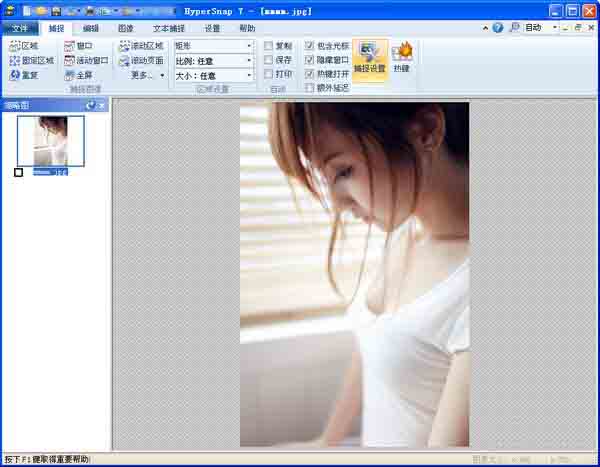Expand the 更多 more captures menu
Viewport: 600px width, 467px height.
pyautogui.click(x=147, y=75)
